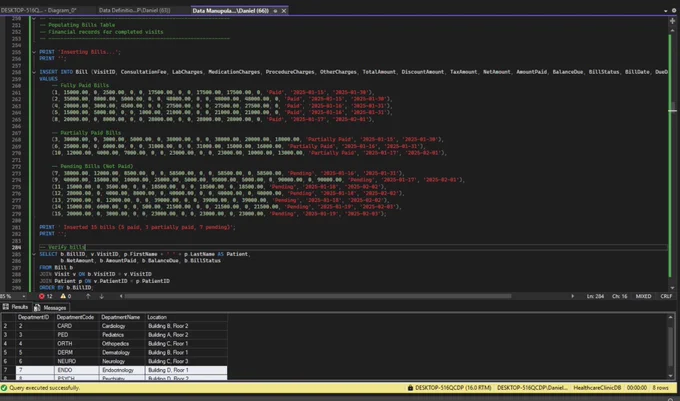Select the DepartmentCode column header
The image size is (680, 401).
[x=75, y=317]
